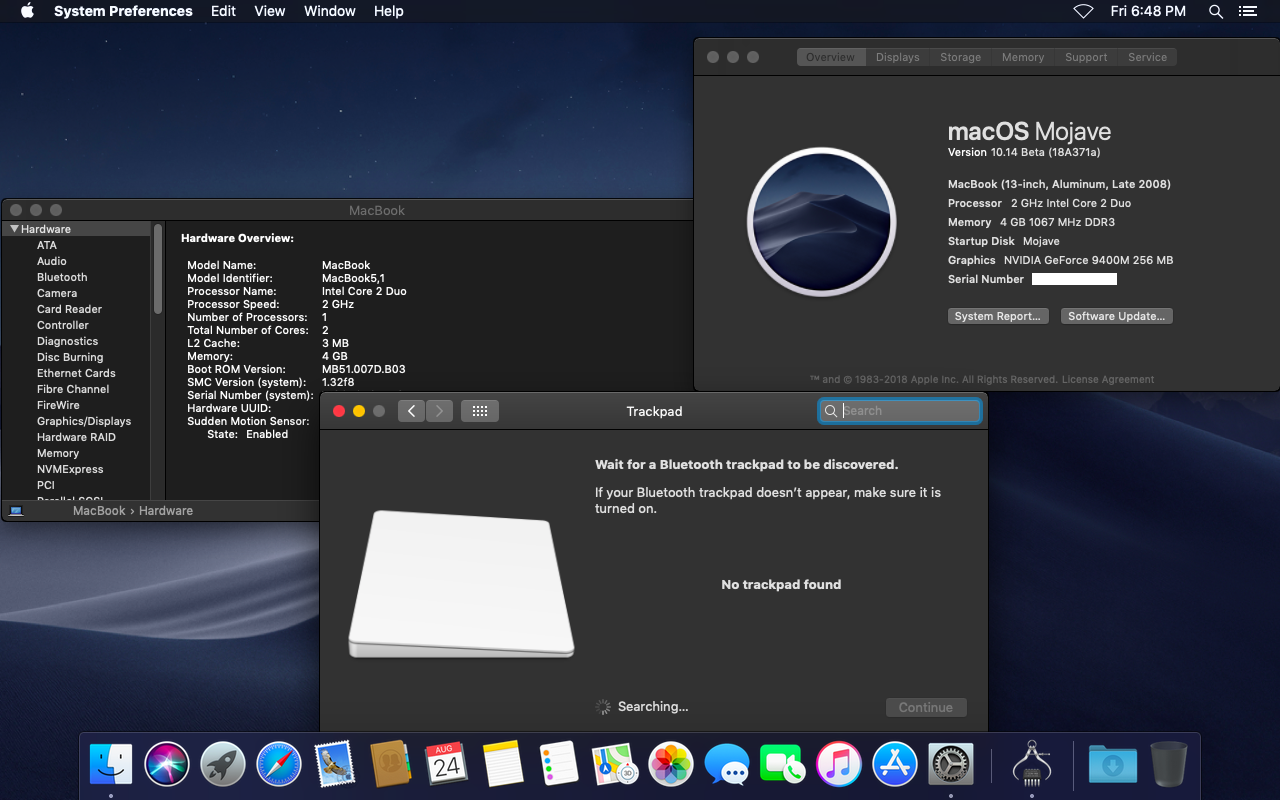
Task: Select the Overview tab
Action: [831, 57]
